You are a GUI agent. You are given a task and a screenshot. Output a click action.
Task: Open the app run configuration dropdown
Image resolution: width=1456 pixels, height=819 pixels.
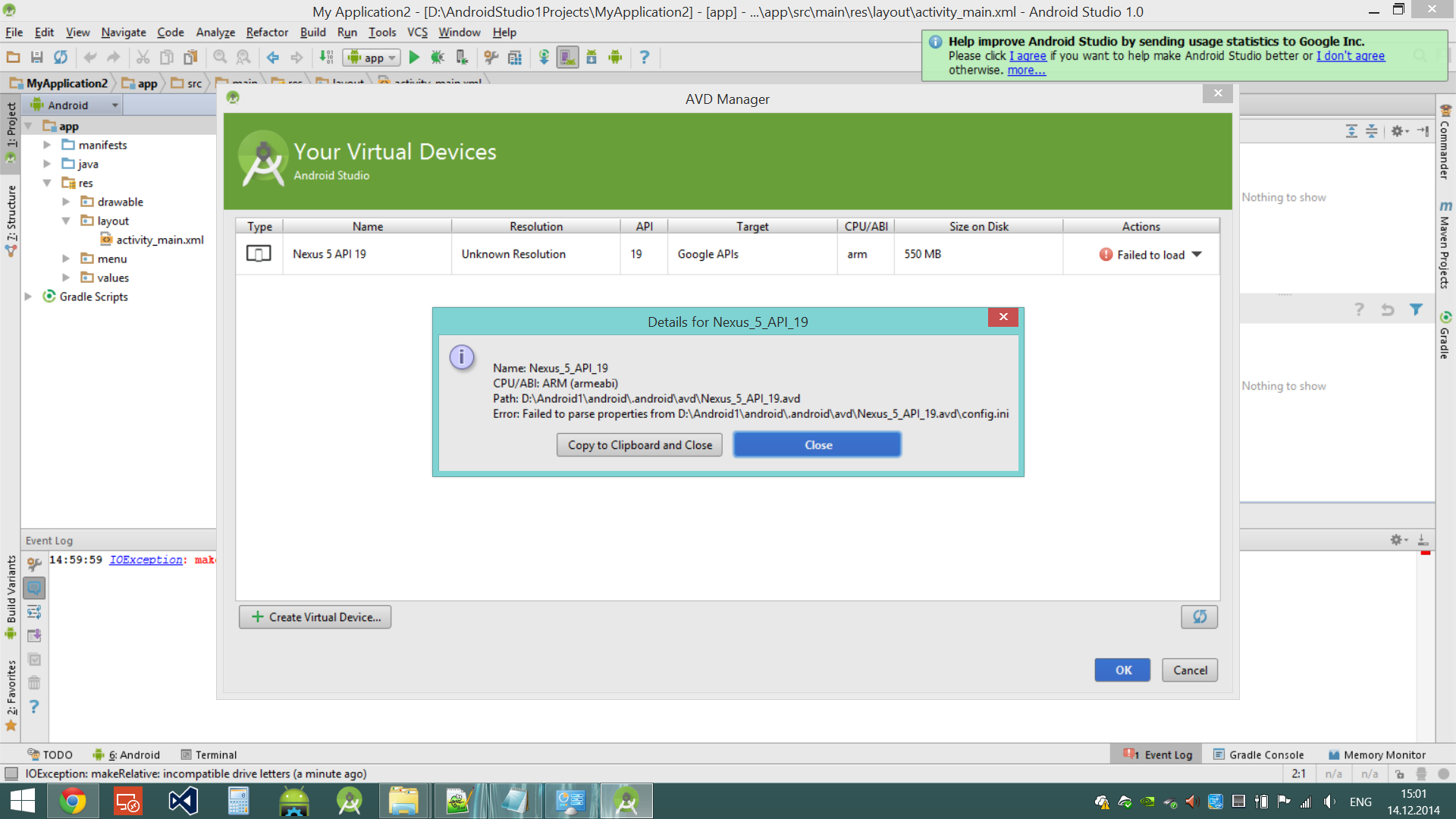(372, 58)
